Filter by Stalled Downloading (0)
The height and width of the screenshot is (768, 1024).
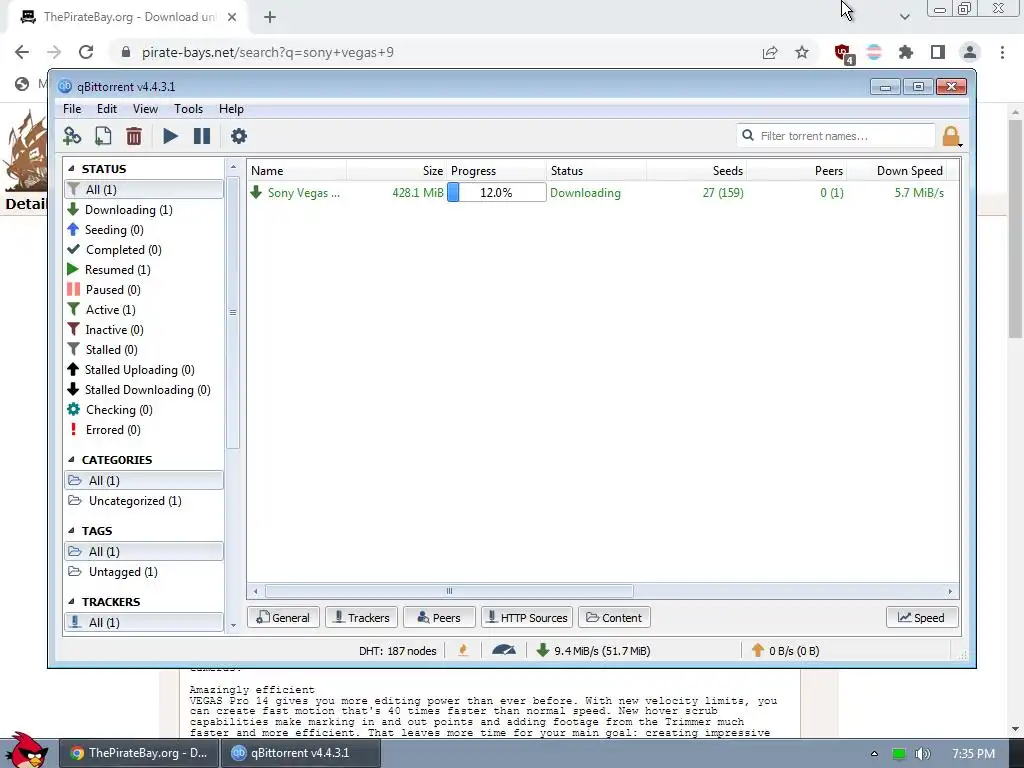147,390
